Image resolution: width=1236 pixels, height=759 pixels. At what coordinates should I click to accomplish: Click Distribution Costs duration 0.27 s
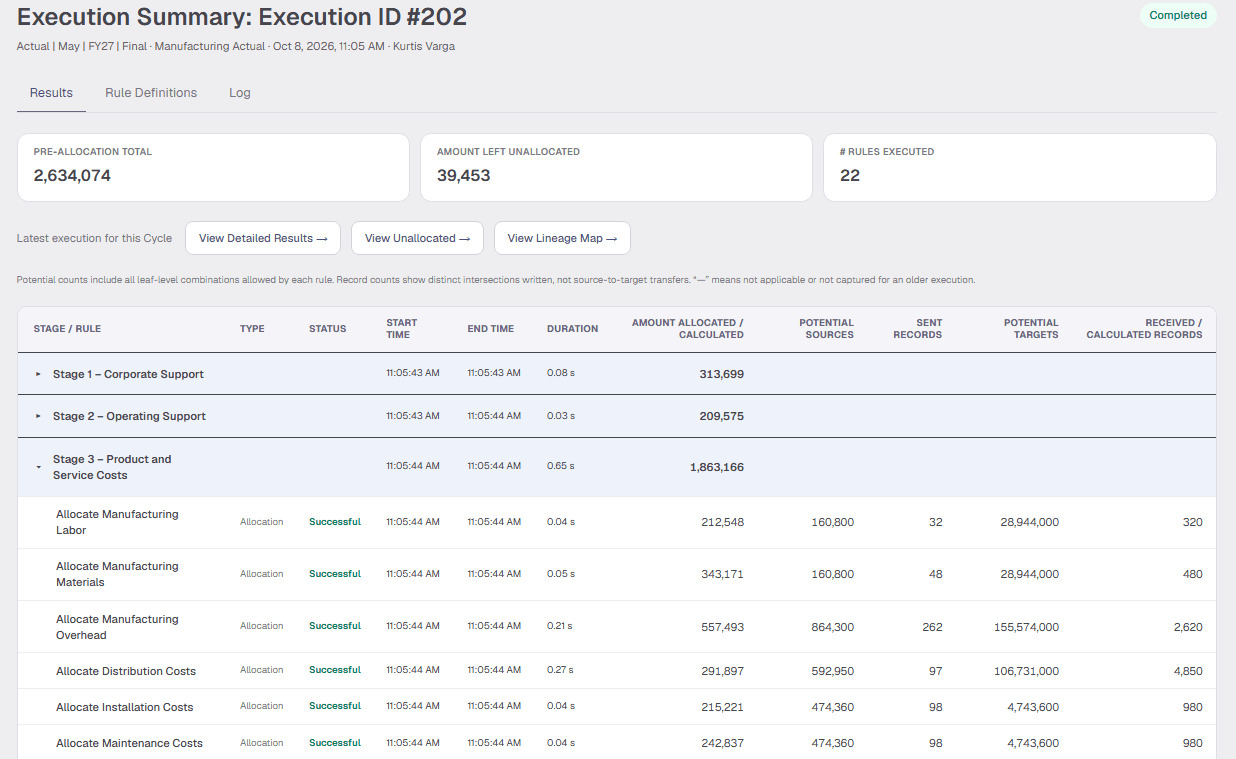tap(561, 670)
